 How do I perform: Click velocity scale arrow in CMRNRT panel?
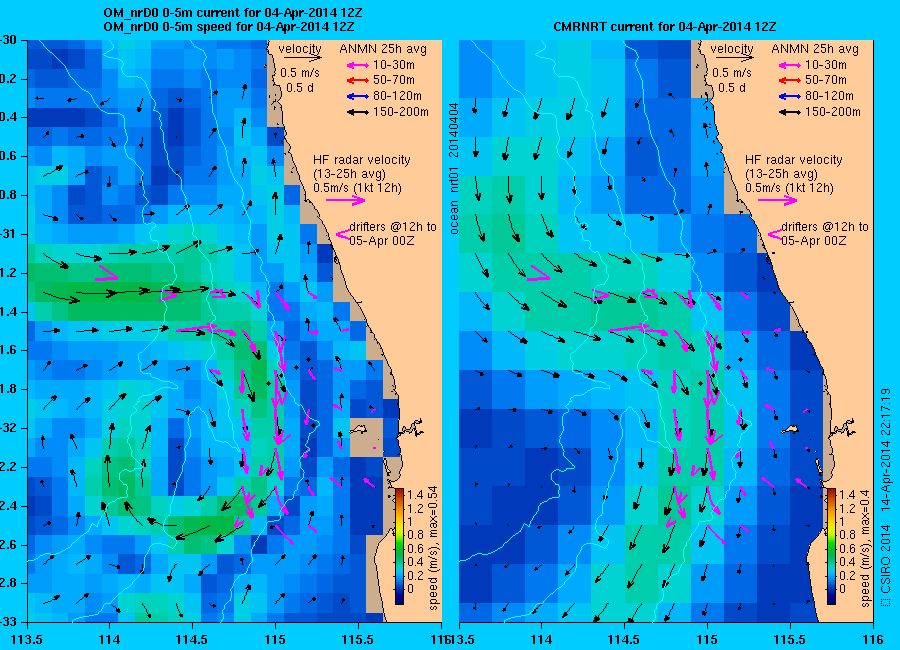coord(735,57)
